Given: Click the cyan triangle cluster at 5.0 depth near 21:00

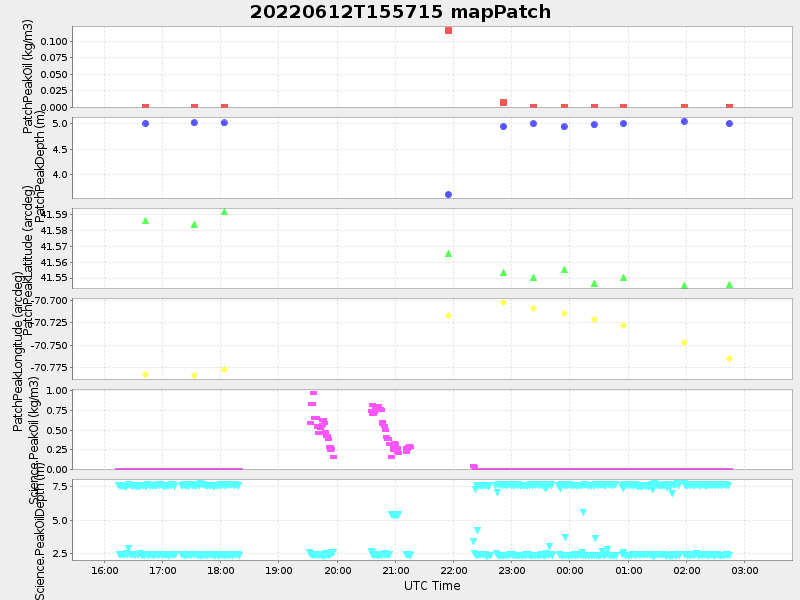Looking at the screenshot, I should click(x=395, y=515).
